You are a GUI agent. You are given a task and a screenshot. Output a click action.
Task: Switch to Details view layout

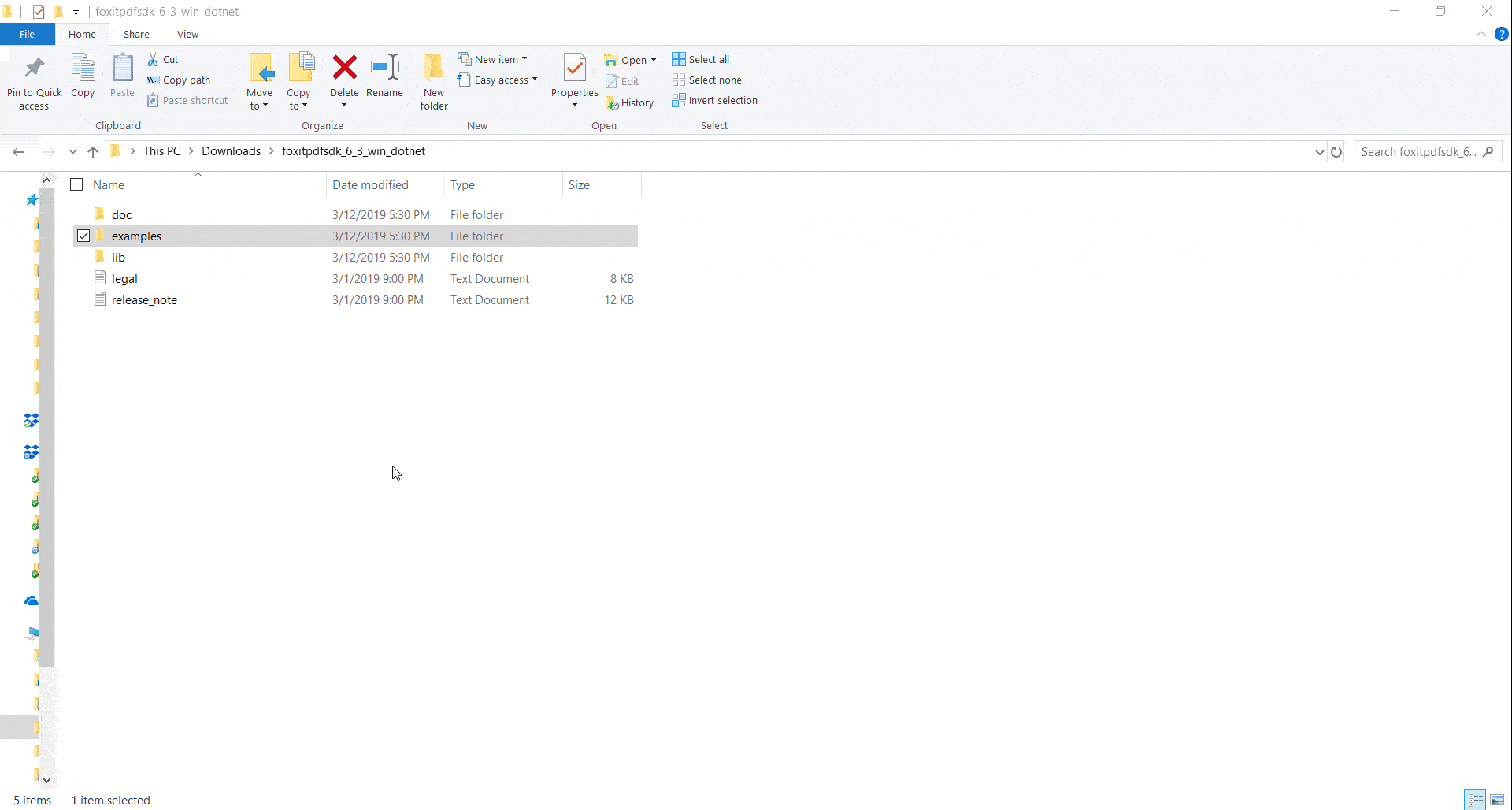tap(1476, 800)
